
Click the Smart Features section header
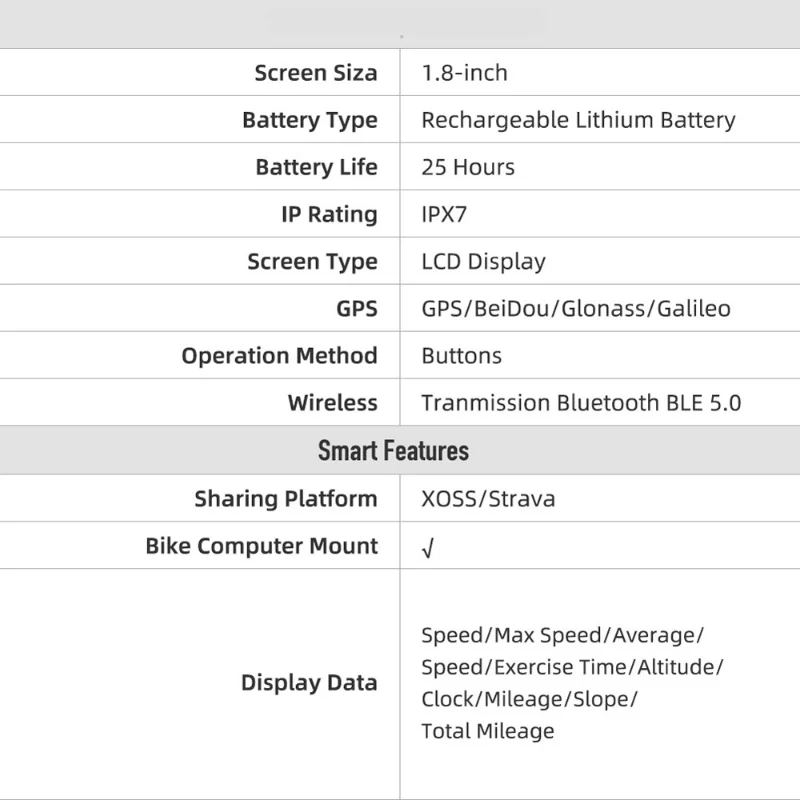[393, 450]
